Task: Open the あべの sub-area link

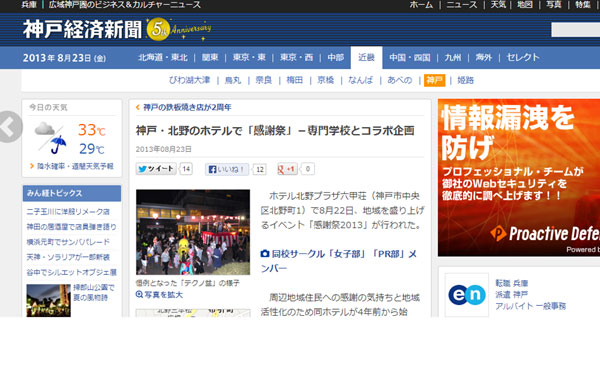Action: [x=399, y=80]
